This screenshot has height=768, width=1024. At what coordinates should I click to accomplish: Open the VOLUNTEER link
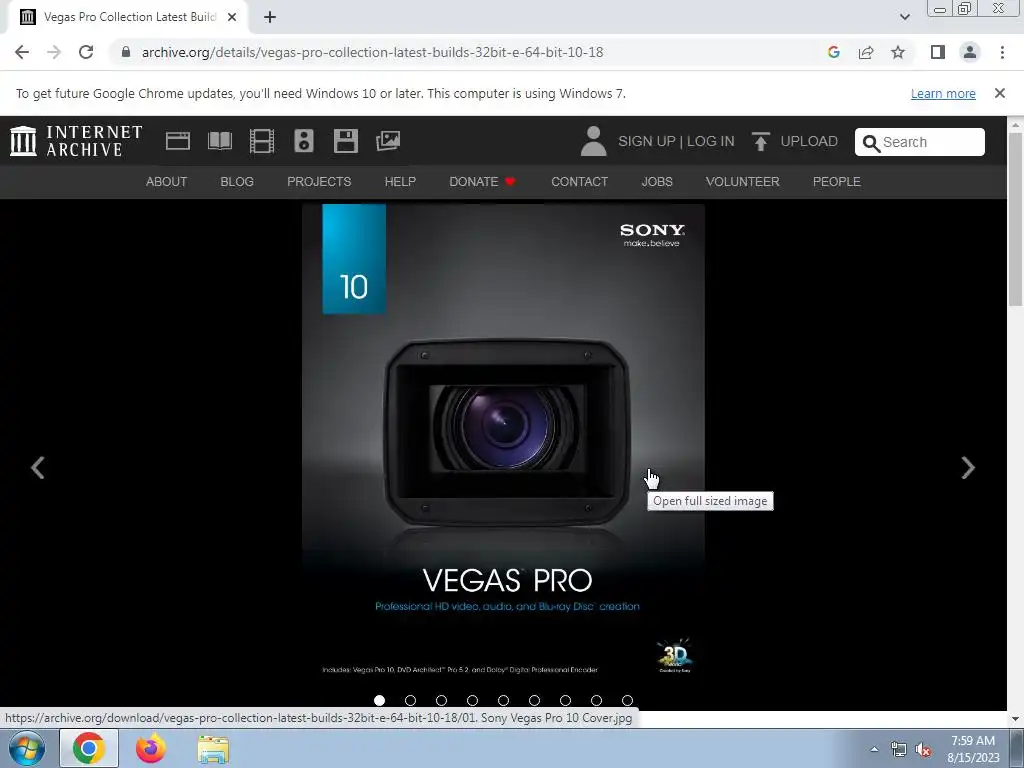pyautogui.click(x=743, y=182)
